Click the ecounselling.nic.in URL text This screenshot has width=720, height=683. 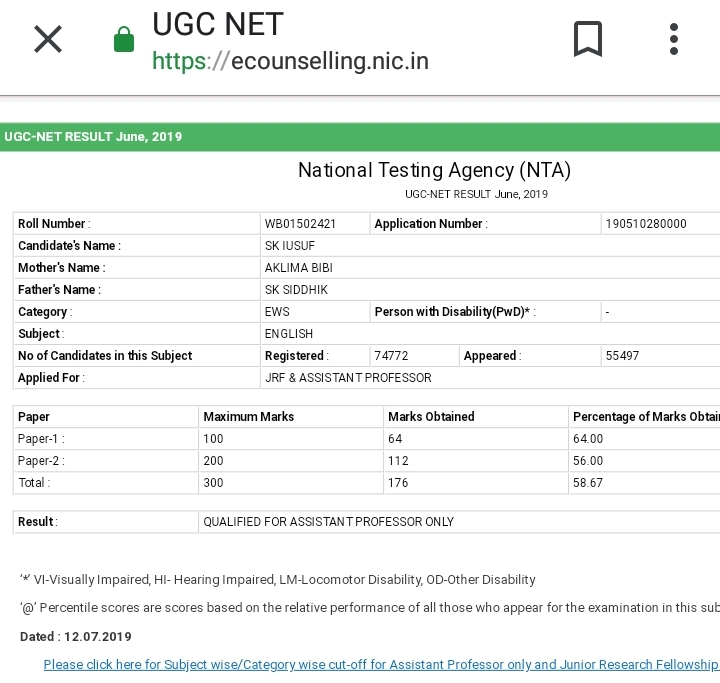[x=290, y=61]
